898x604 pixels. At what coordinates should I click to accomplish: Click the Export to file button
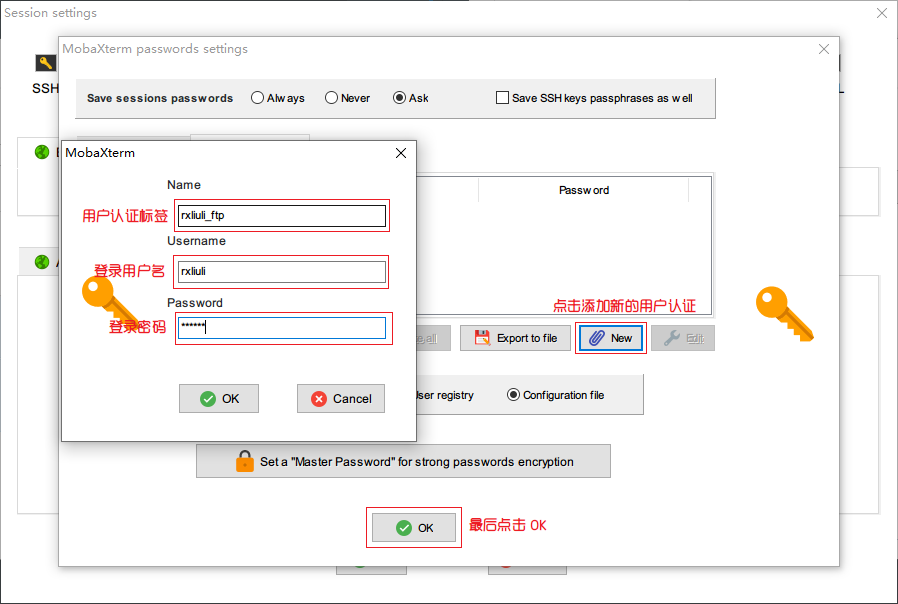pos(515,338)
